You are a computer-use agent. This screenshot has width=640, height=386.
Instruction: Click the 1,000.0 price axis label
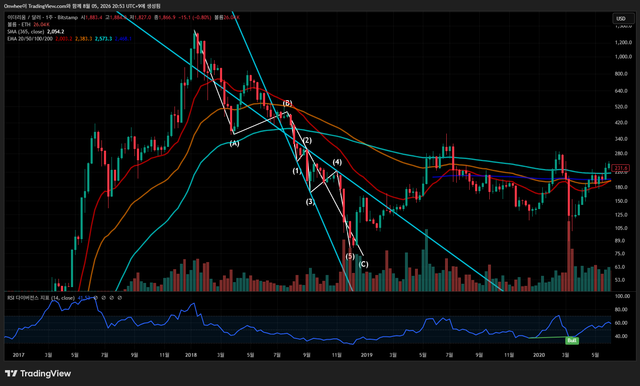pyautogui.click(x=623, y=57)
